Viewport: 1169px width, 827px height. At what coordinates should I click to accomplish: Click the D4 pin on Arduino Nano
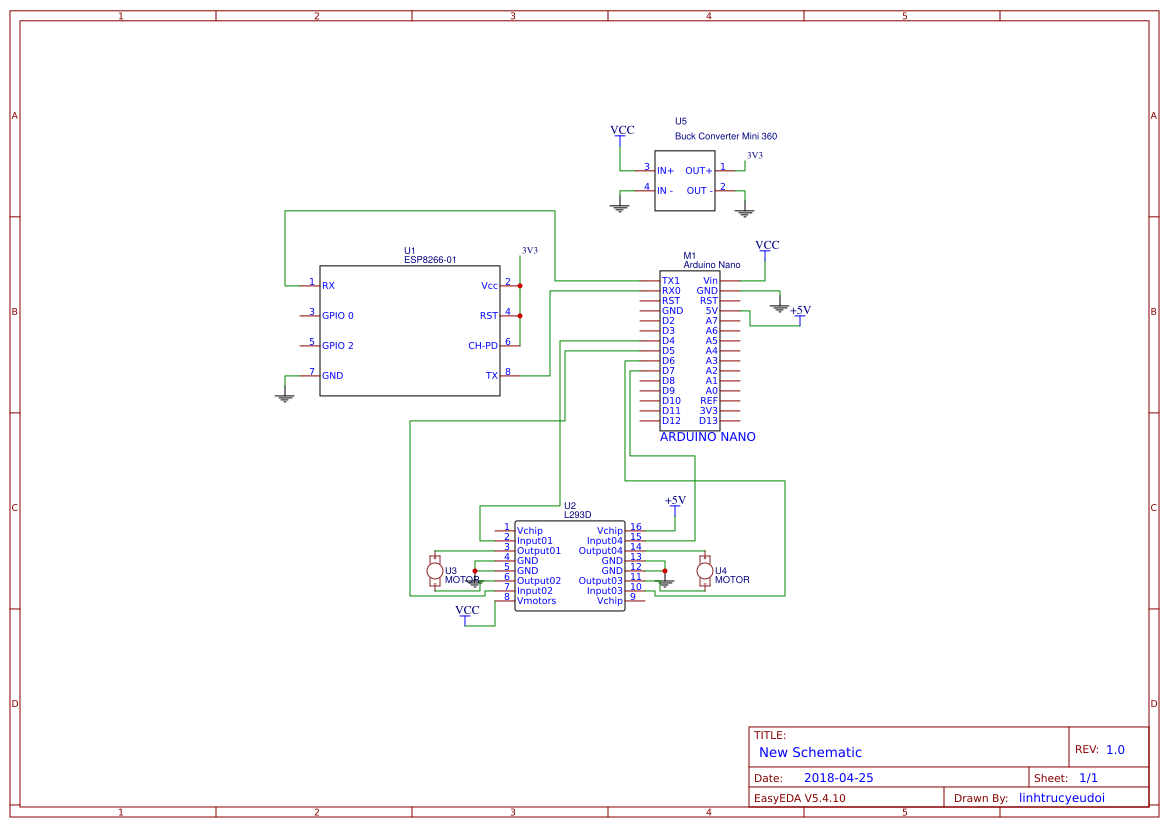(x=668, y=341)
